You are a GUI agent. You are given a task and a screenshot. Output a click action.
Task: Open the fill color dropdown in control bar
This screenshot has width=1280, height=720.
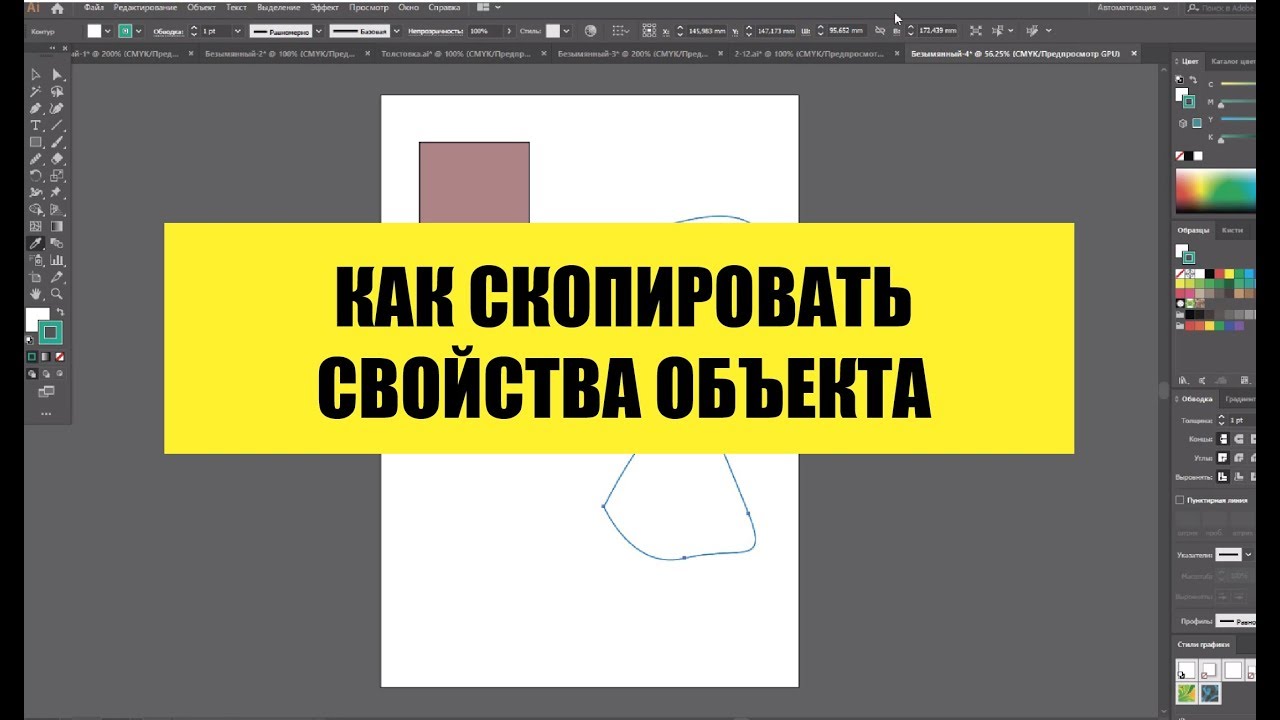[109, 31]
